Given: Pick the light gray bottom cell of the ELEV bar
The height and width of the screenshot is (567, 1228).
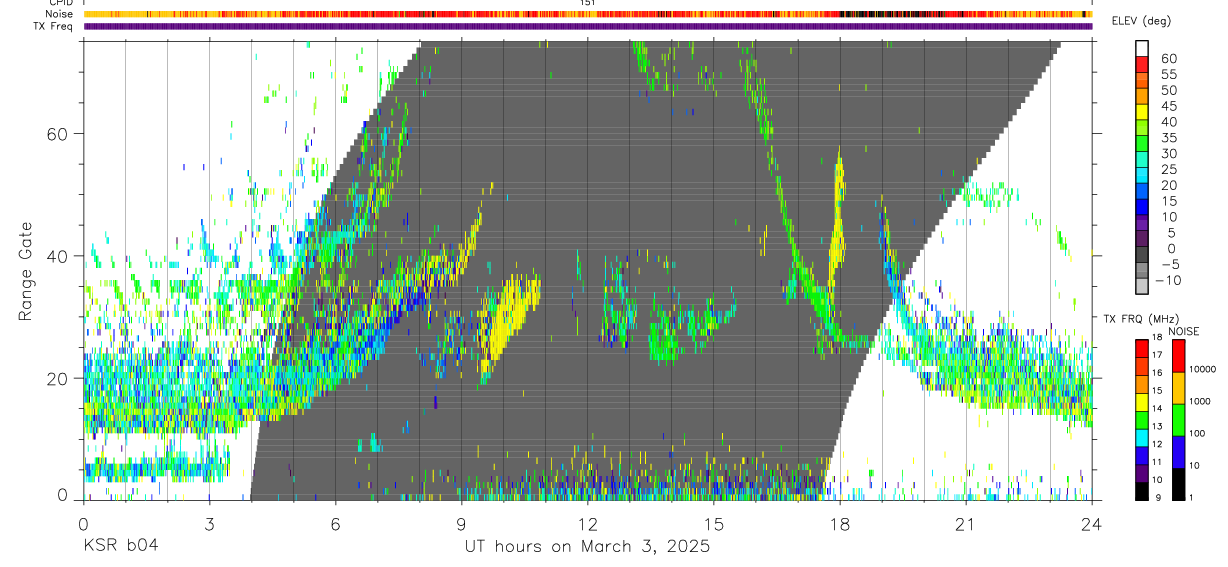Looking at the screenshot, I should pos(1143,287).
